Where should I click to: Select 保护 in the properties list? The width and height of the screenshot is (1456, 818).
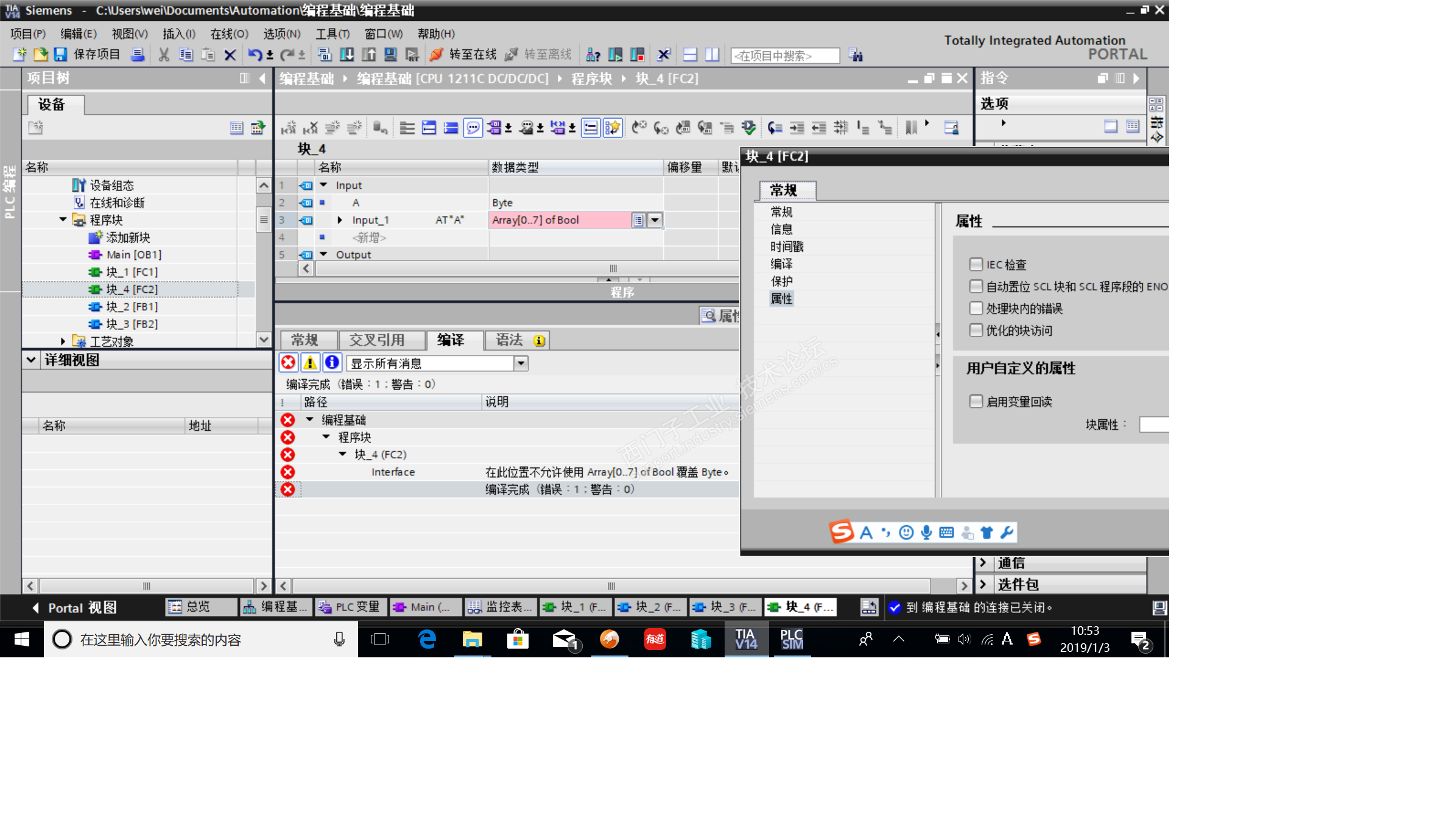coord(781,281)
